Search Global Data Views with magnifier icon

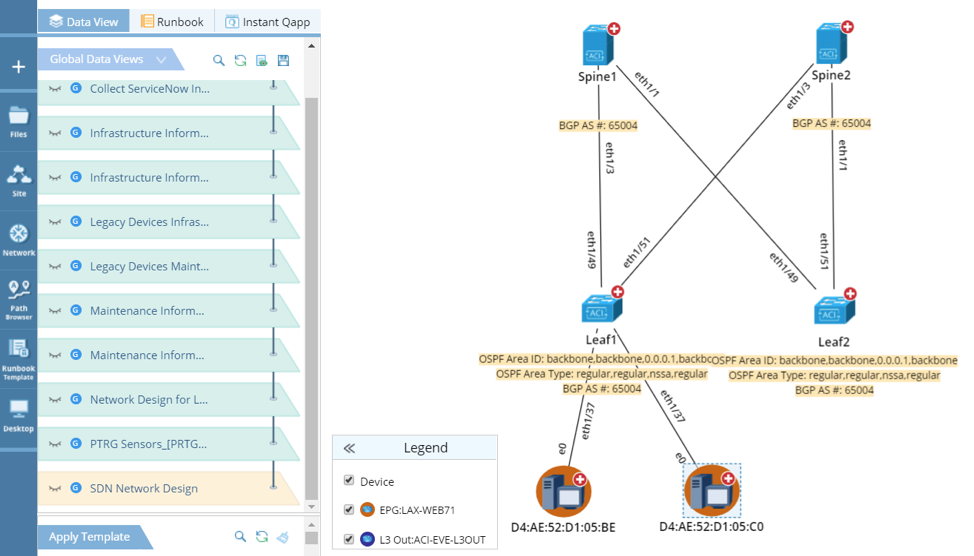pos(219,61)
